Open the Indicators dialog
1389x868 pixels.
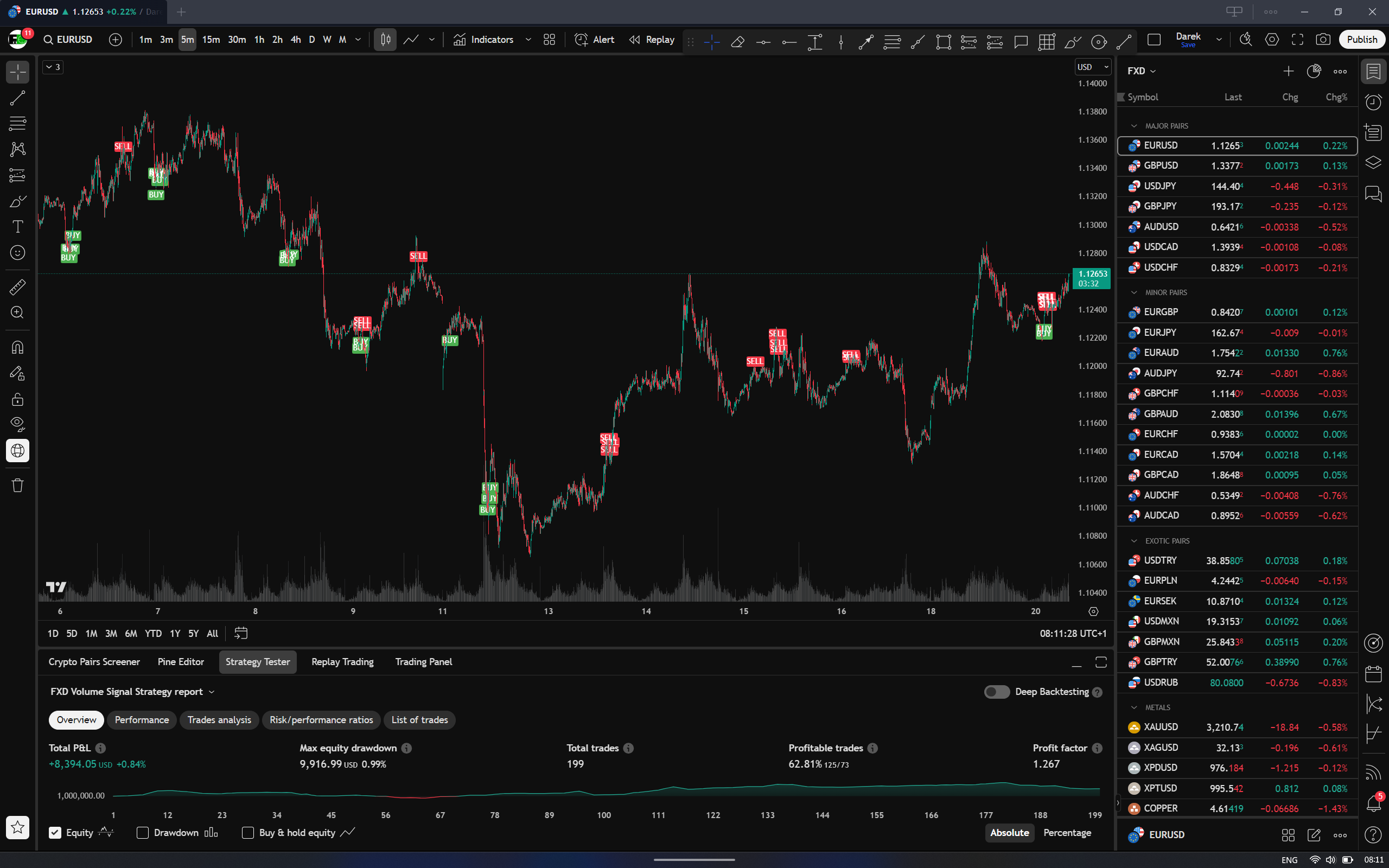tap(483, 40)
